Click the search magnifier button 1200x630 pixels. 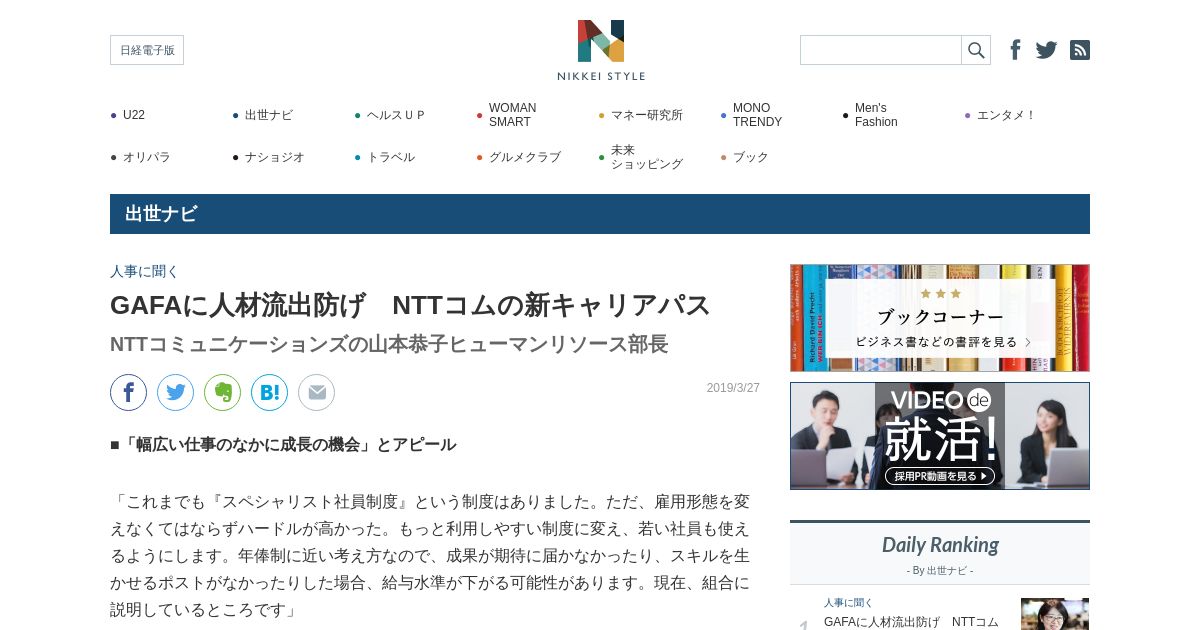(x=976, y=50)
